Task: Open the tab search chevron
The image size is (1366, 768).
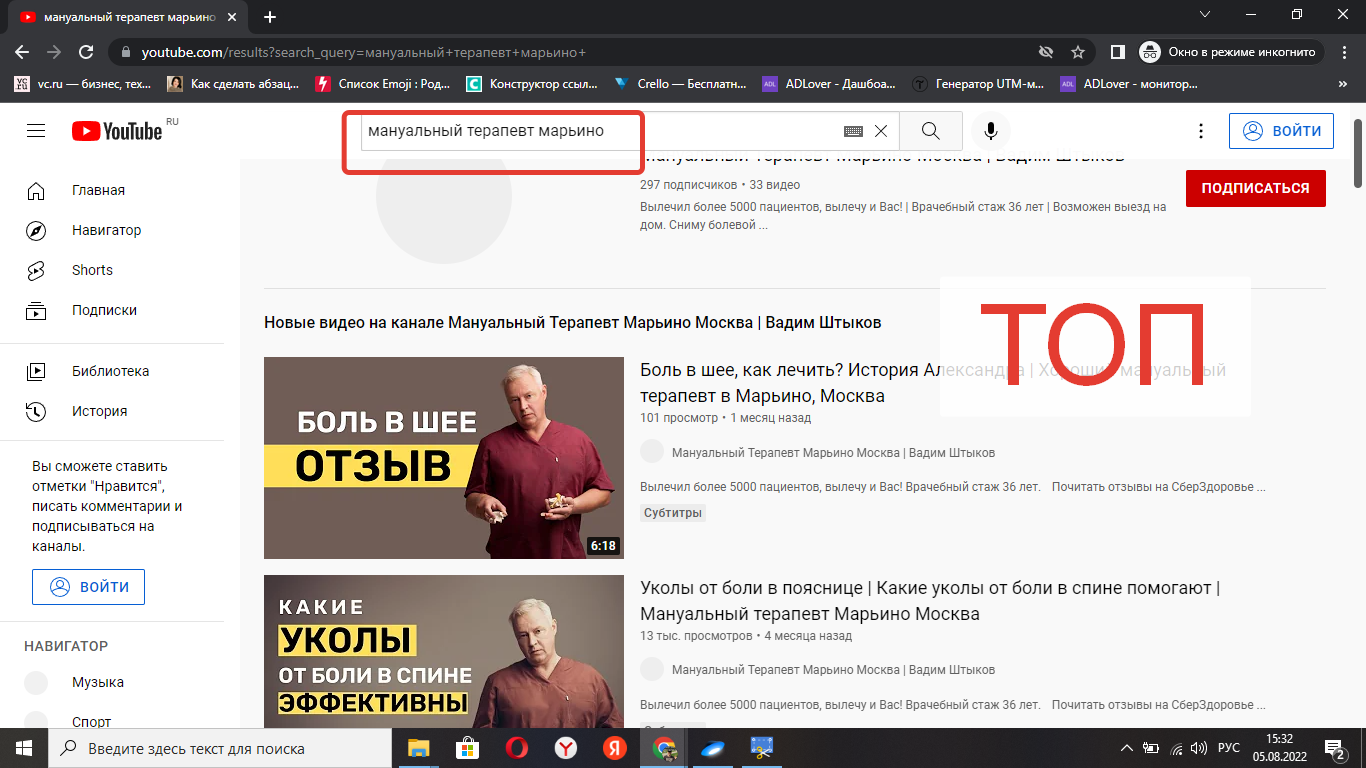Action: [1204, 14]
